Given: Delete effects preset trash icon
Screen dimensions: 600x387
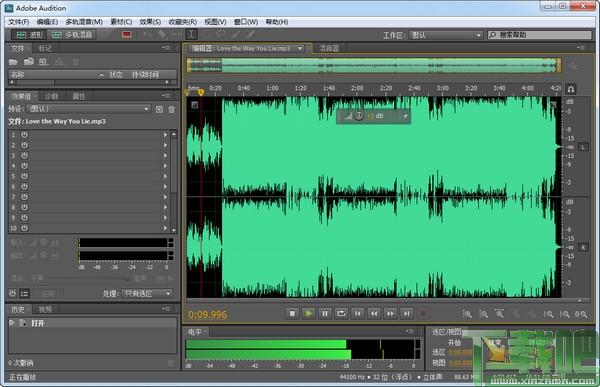Looking at the screenshot, I should click(171, 109).
